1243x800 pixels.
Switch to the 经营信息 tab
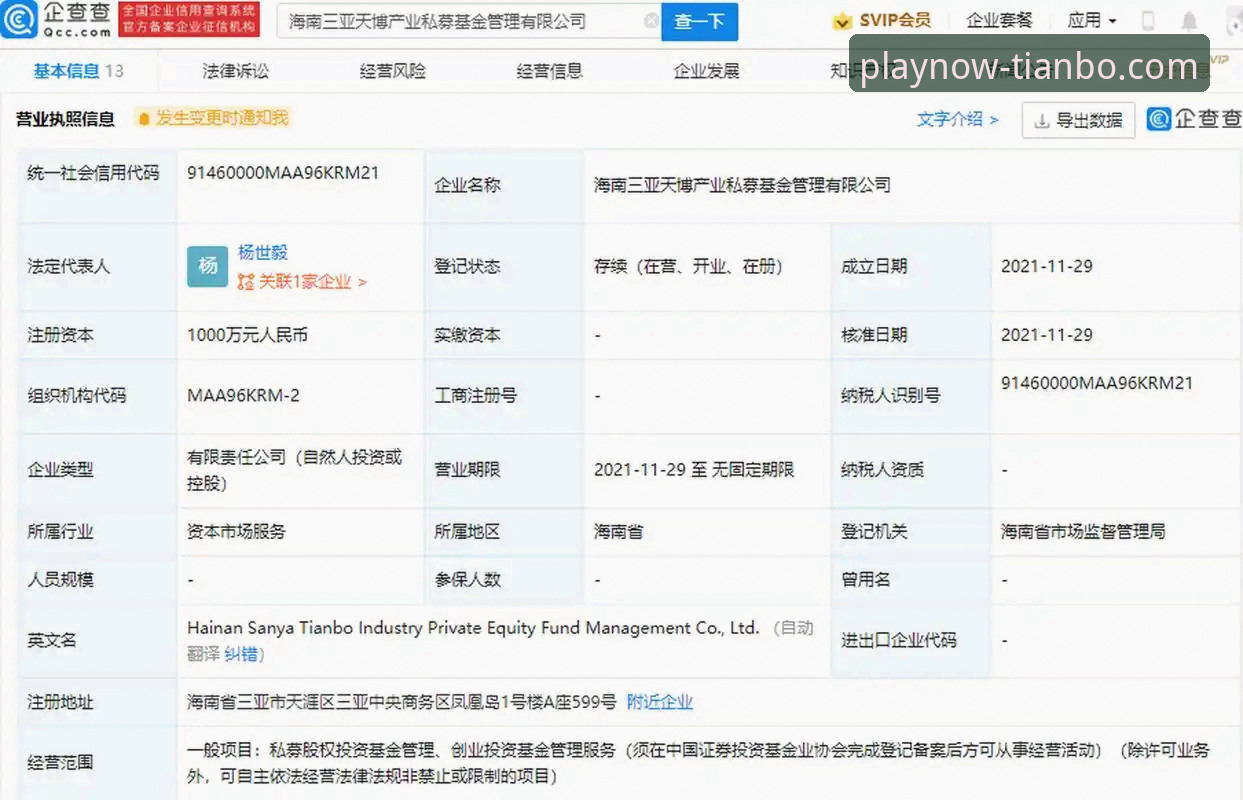(550, 71)
